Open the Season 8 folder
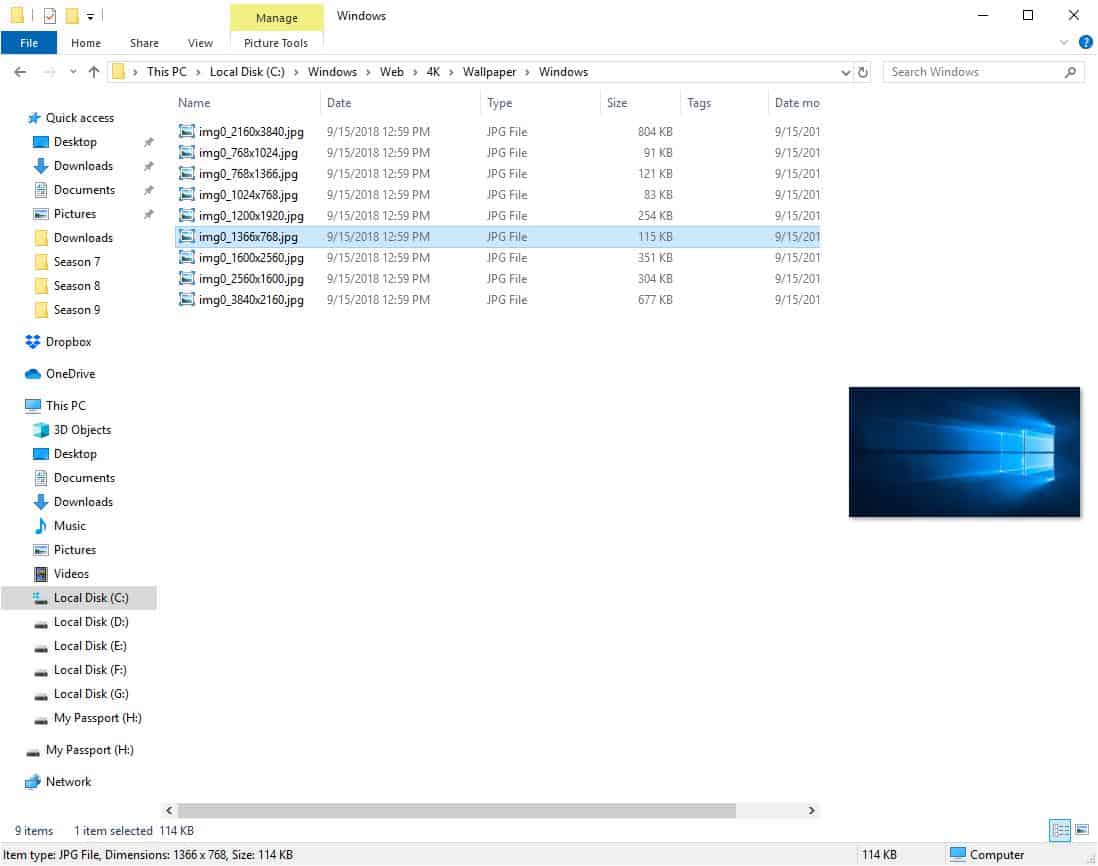The width and height of the screenshot is (1098, 866). point(76,286)
